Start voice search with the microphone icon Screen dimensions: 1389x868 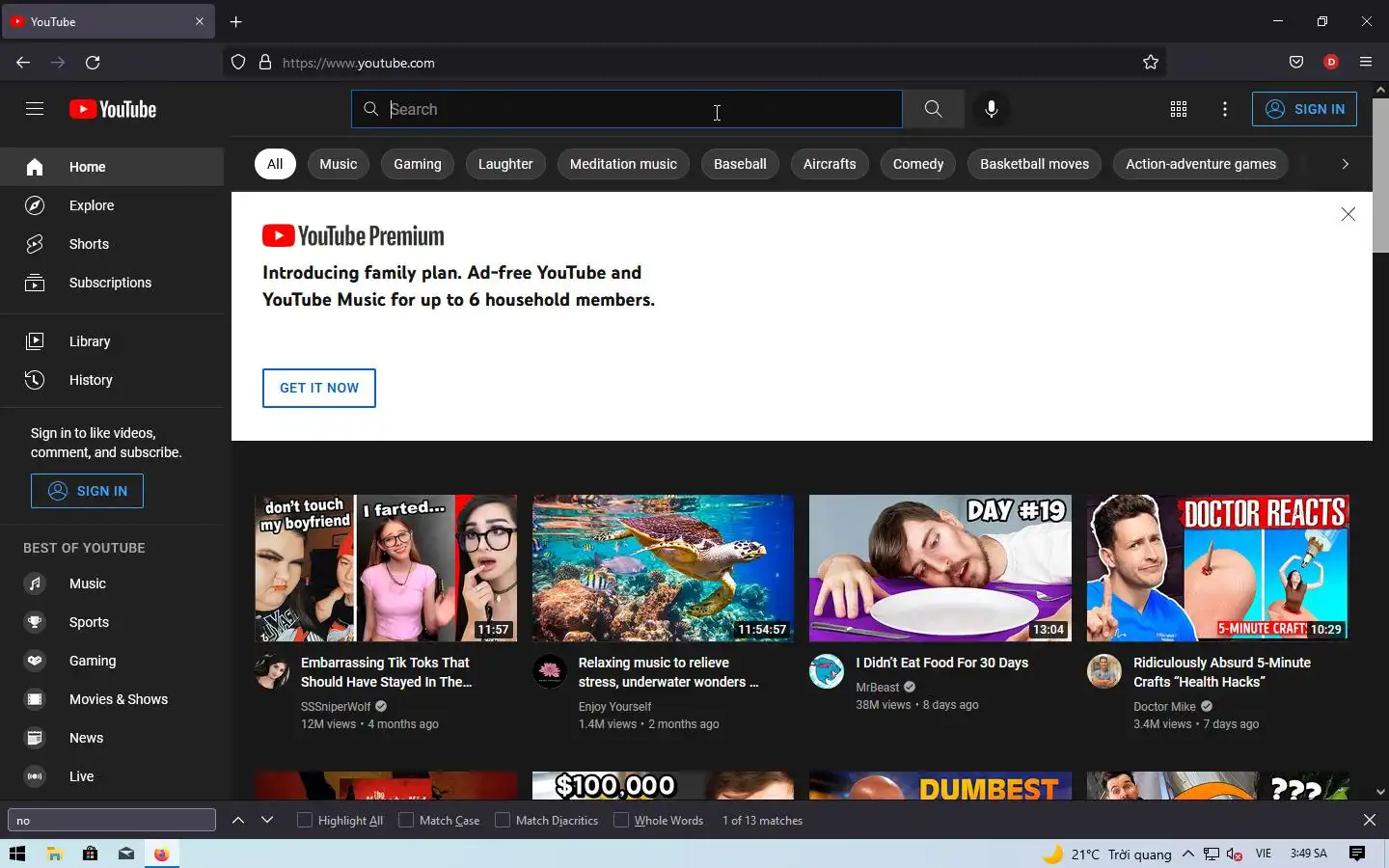(x=991, y=109)
